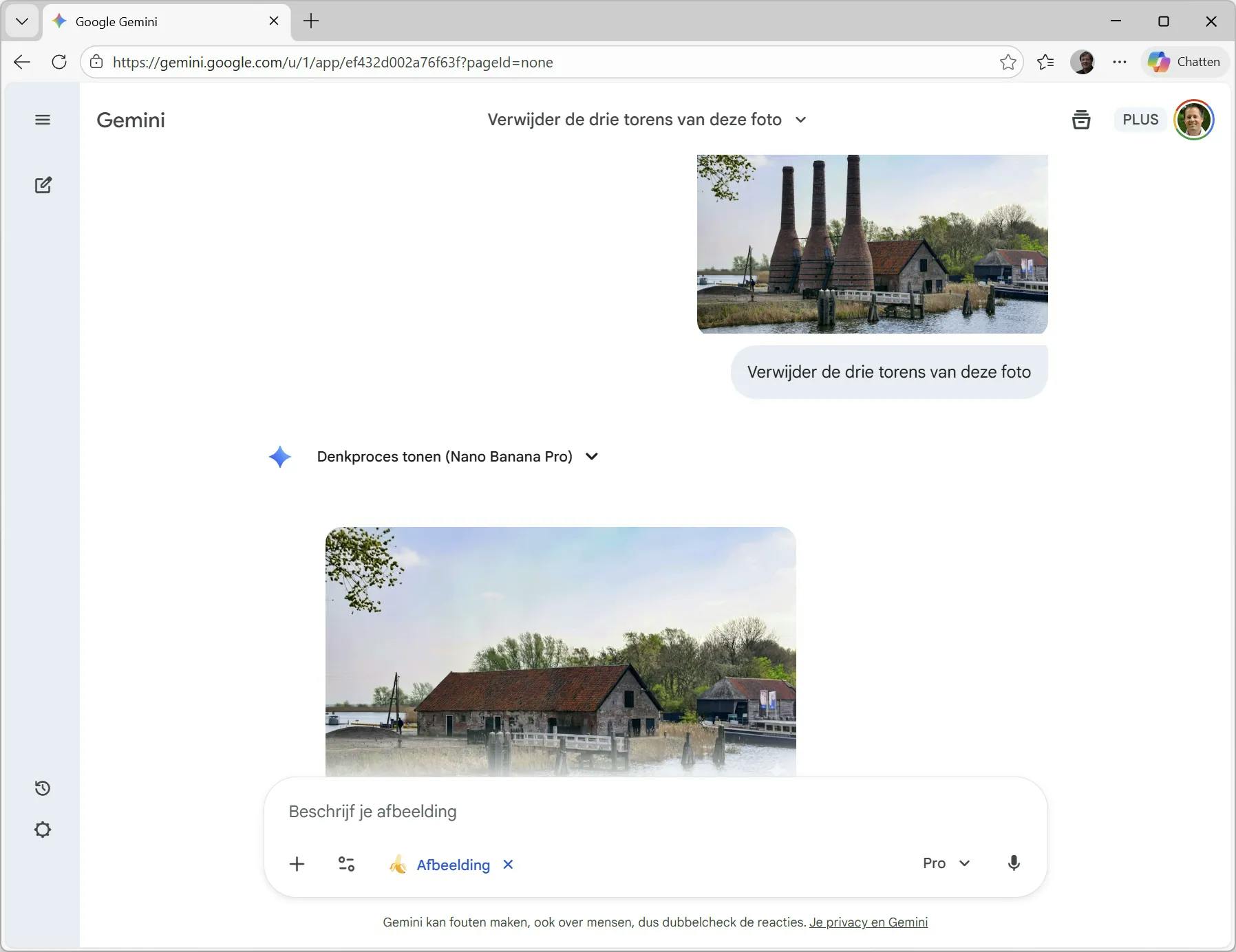This screenshot has width=1236, height=952.
Task: Go back with the browser back arrow
Action: 22,62
